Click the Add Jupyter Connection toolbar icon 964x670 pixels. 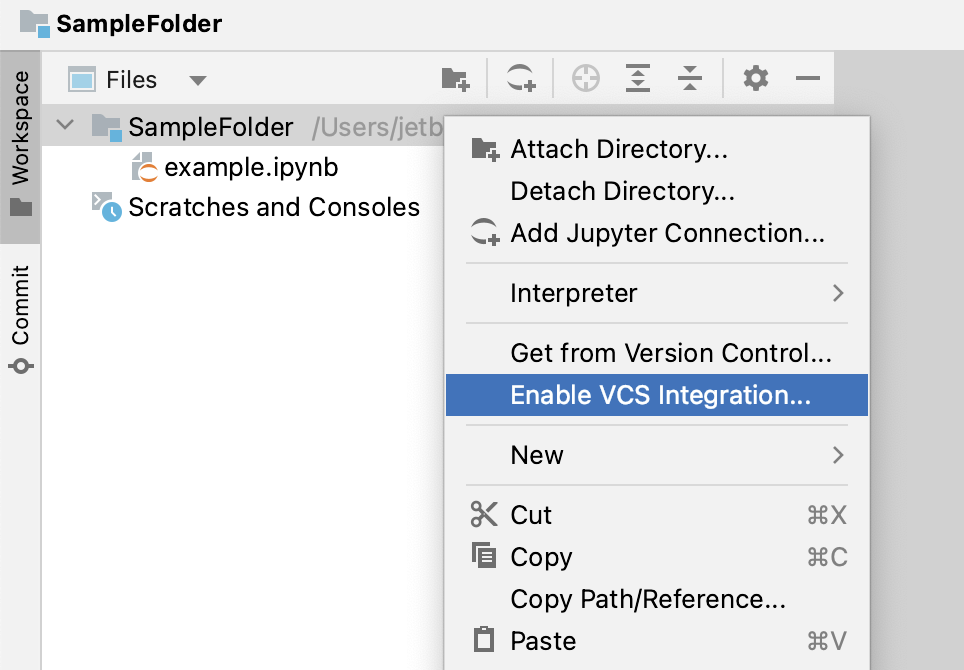coord(519,79)
